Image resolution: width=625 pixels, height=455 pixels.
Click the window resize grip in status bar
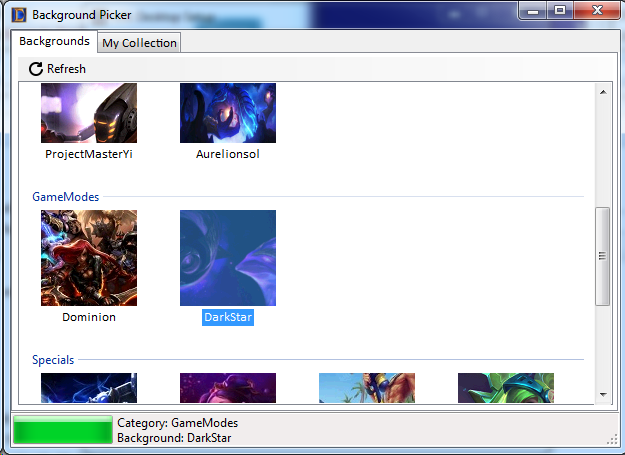point(612,439)
